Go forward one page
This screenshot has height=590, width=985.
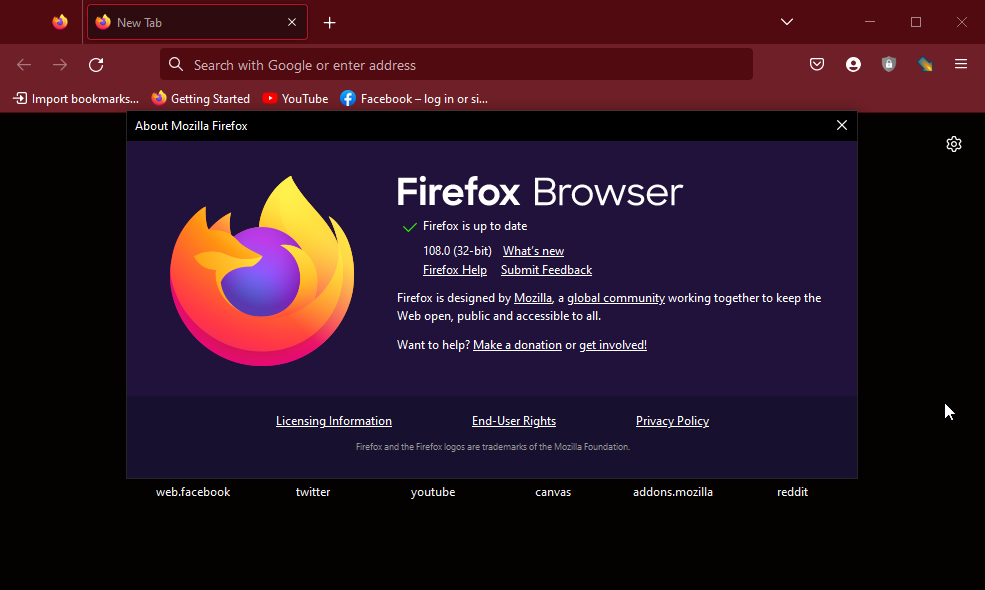[x=60, y=65]
